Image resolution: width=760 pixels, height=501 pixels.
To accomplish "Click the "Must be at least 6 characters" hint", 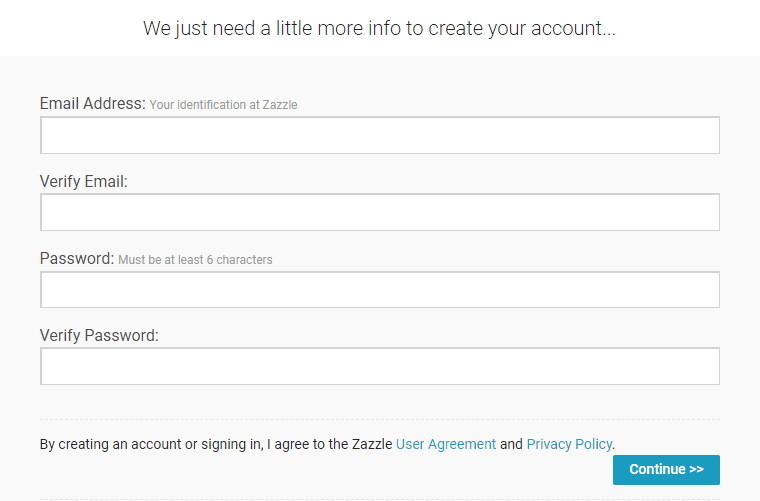I will 195,260.
